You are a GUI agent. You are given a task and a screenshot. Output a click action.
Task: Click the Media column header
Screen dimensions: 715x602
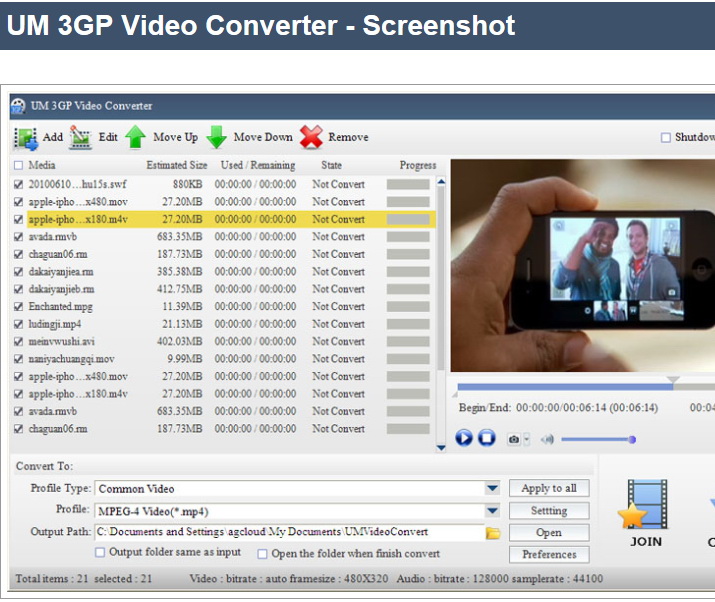(42, 165)
